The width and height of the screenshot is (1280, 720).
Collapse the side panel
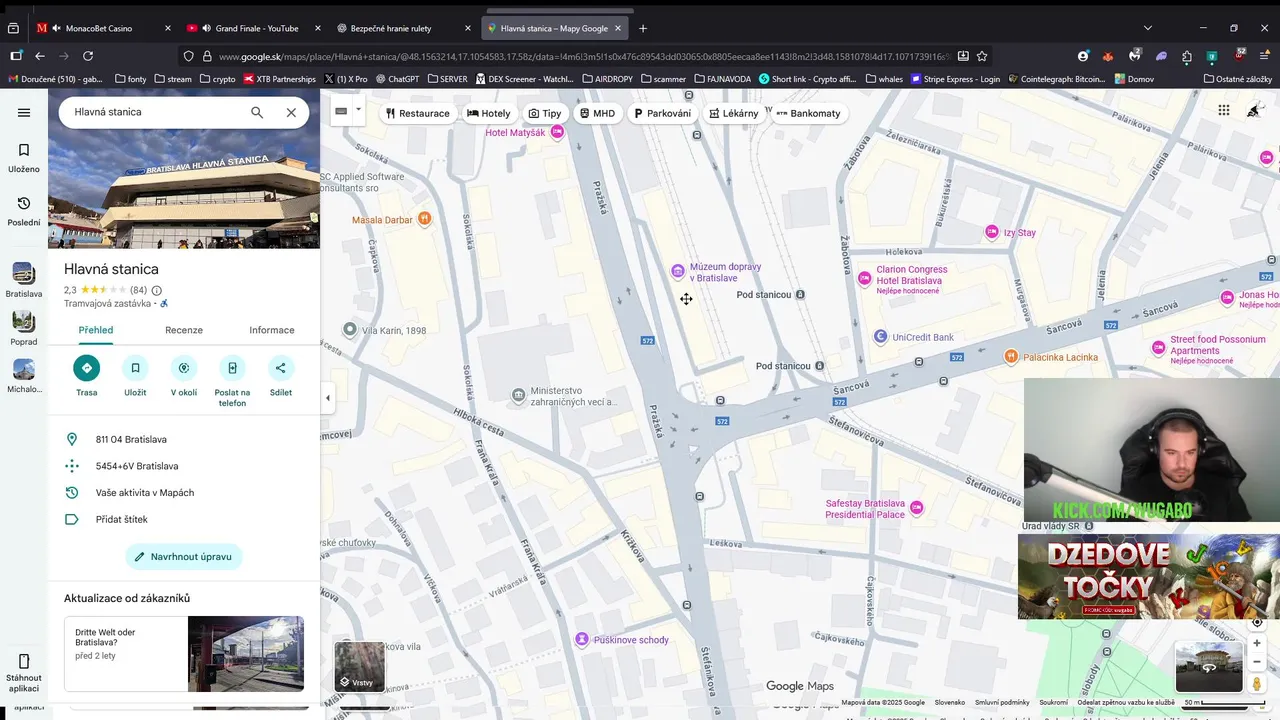point(327,398)
